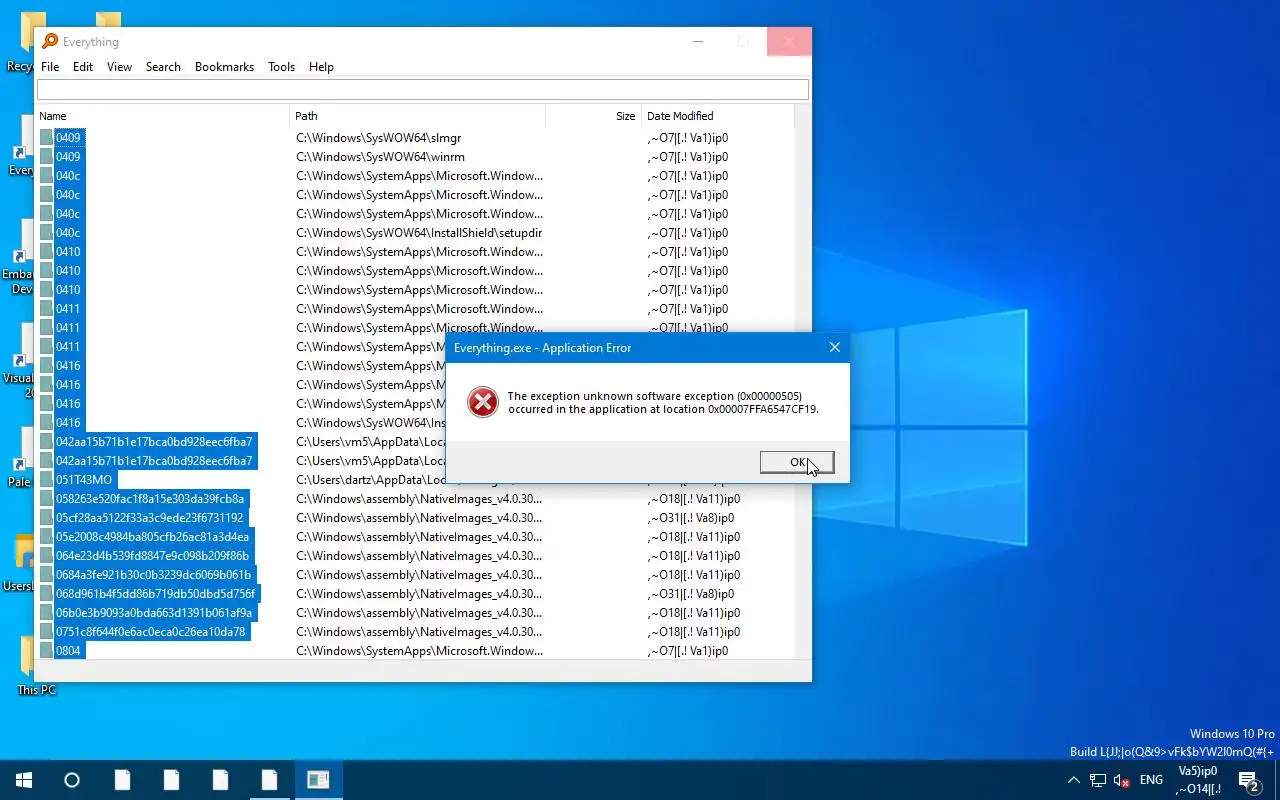Close the Everything.exe Application Error dialog
Image resolution: width=1280 pixels, height=800 pixels.
[834, 347]
